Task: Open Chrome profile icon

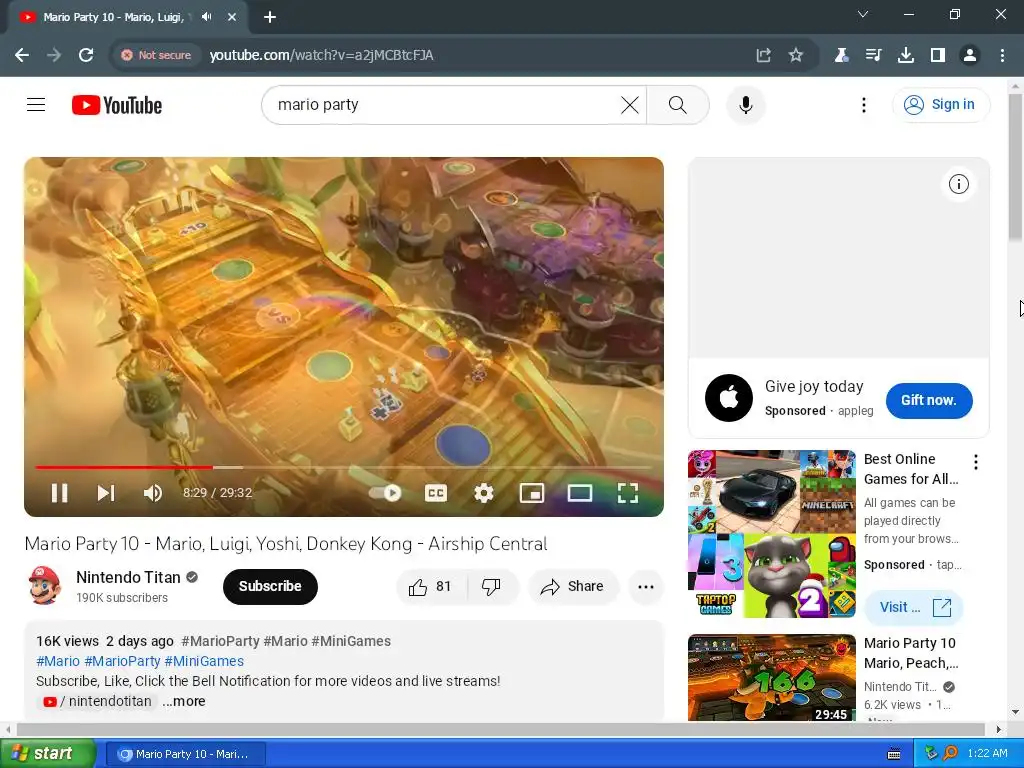Action: click(970, 55)
